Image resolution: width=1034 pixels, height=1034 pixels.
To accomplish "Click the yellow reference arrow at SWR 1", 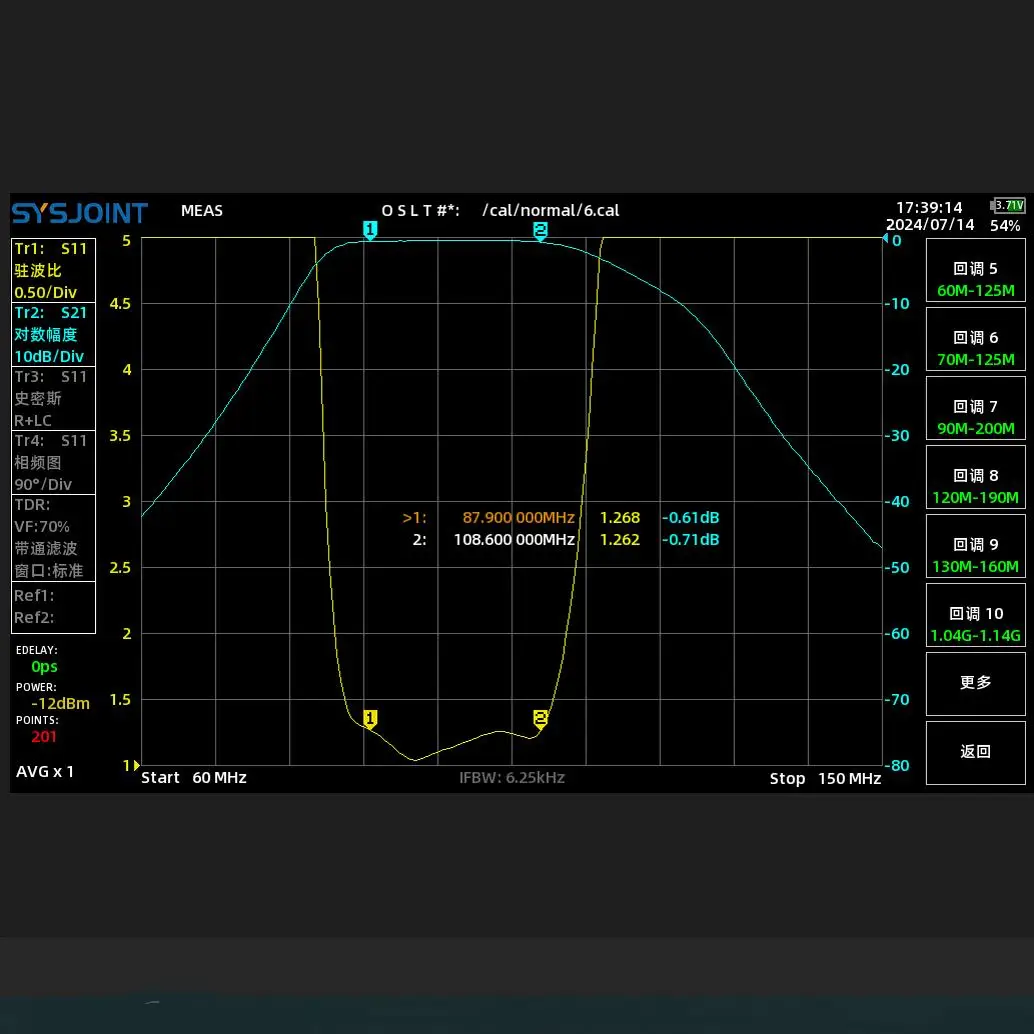I will tap(136, 766).
